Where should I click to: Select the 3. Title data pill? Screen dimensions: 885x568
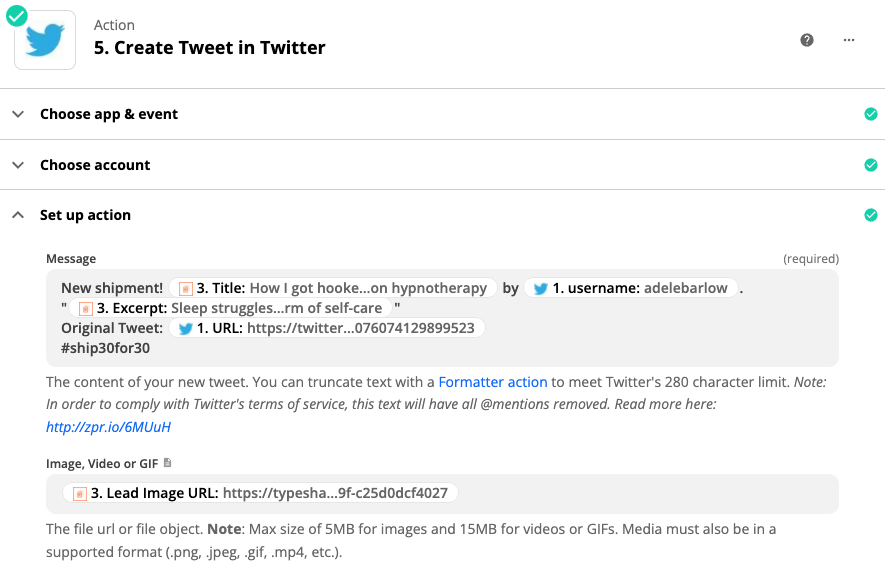click(332, 288)
